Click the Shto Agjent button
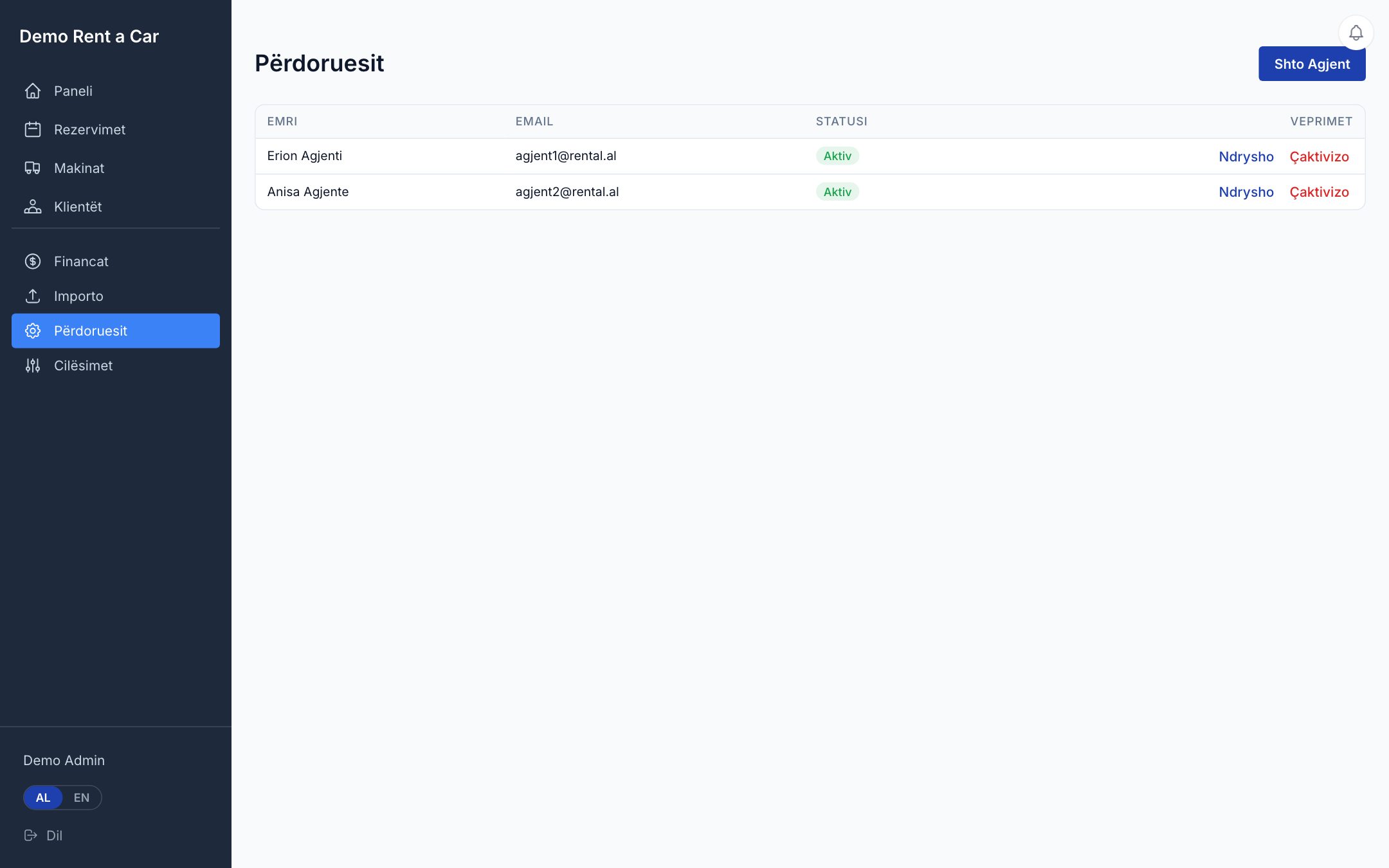The height and width of the screenshot is (868, 1389). click(1312, 64)
